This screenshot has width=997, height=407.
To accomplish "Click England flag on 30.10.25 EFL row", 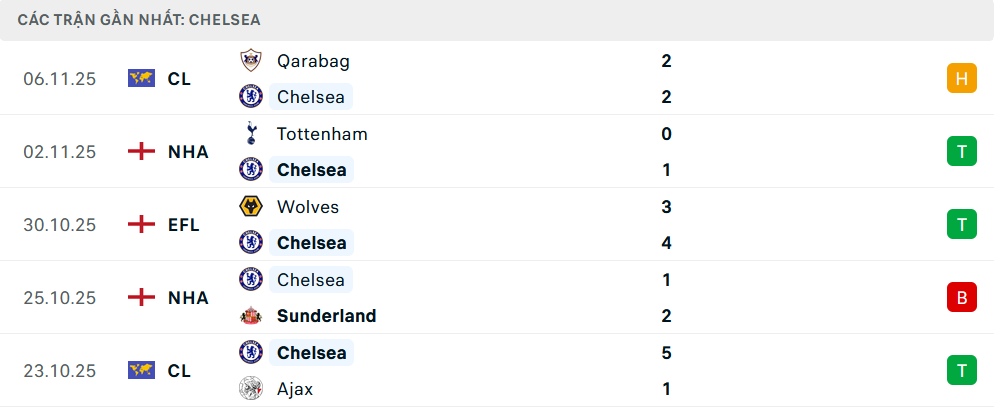I will pyautogui.click(x=142, y=225).
